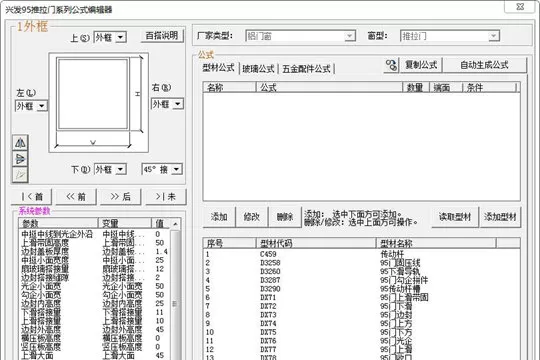This screenshot has width=540, height=360.
Task: Click the 型材代码 column header
Action: [316, 244]
